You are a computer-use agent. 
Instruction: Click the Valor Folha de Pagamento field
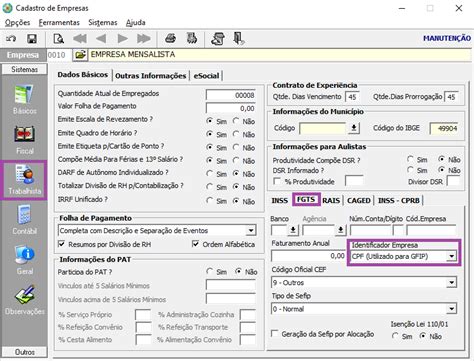click(x=231, y=108)
